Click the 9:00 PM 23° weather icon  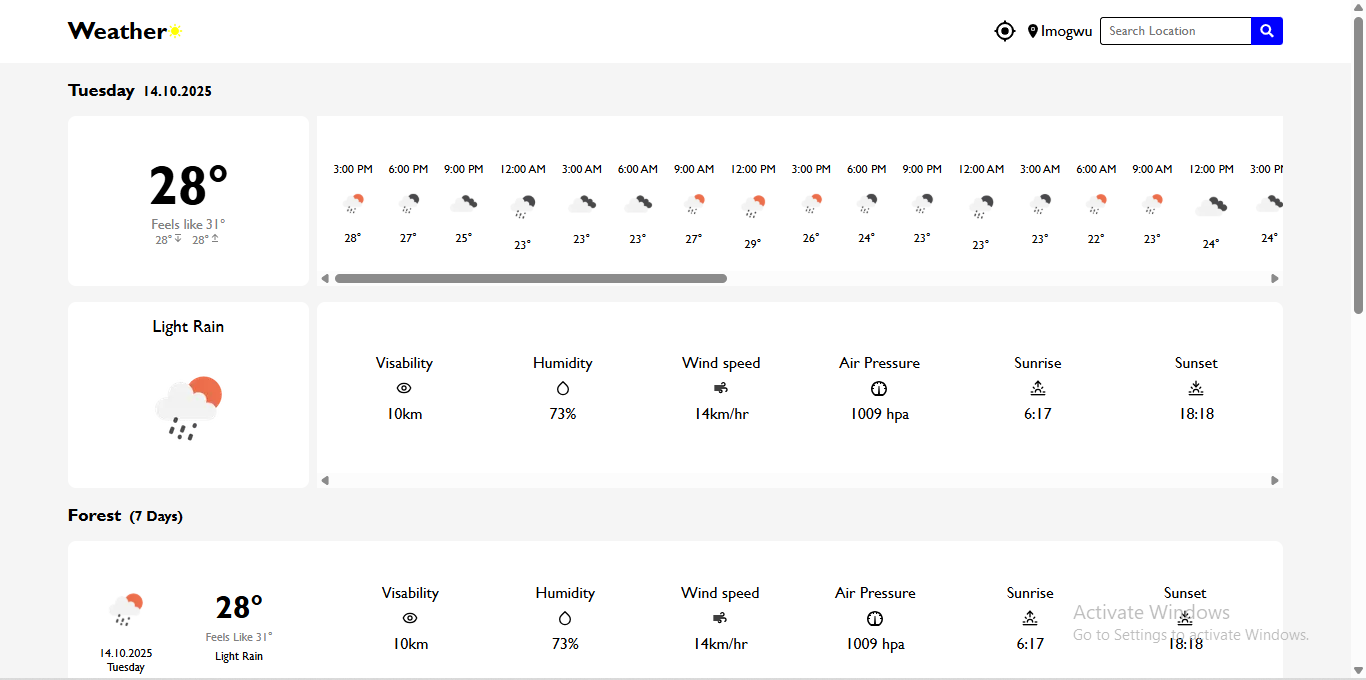[x=922, y=204]
